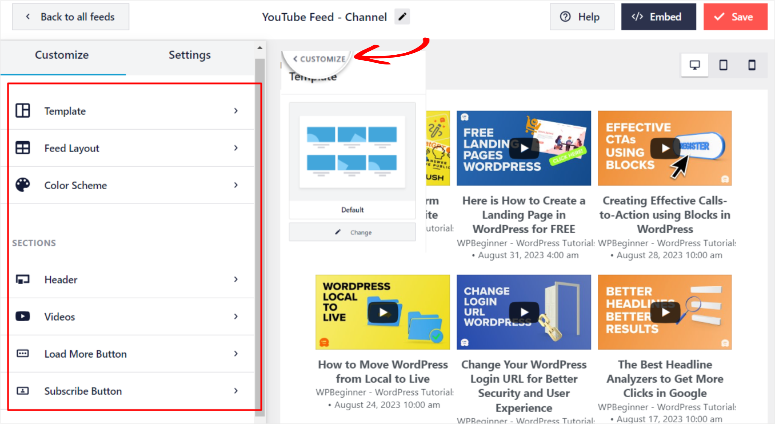
Task: Click 'August 28, 2023 10:00 am' date
Action: (669, 255)
